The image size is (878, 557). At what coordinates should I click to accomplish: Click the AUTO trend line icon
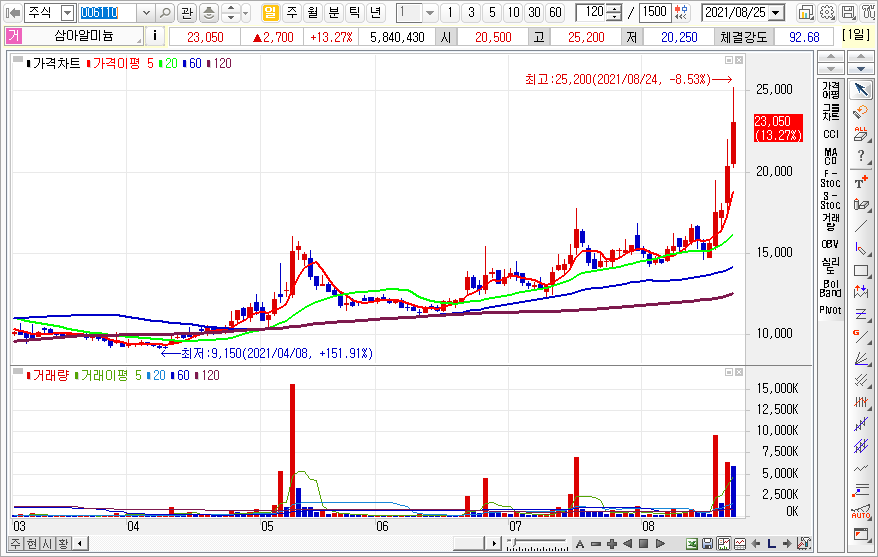point(861,512)
